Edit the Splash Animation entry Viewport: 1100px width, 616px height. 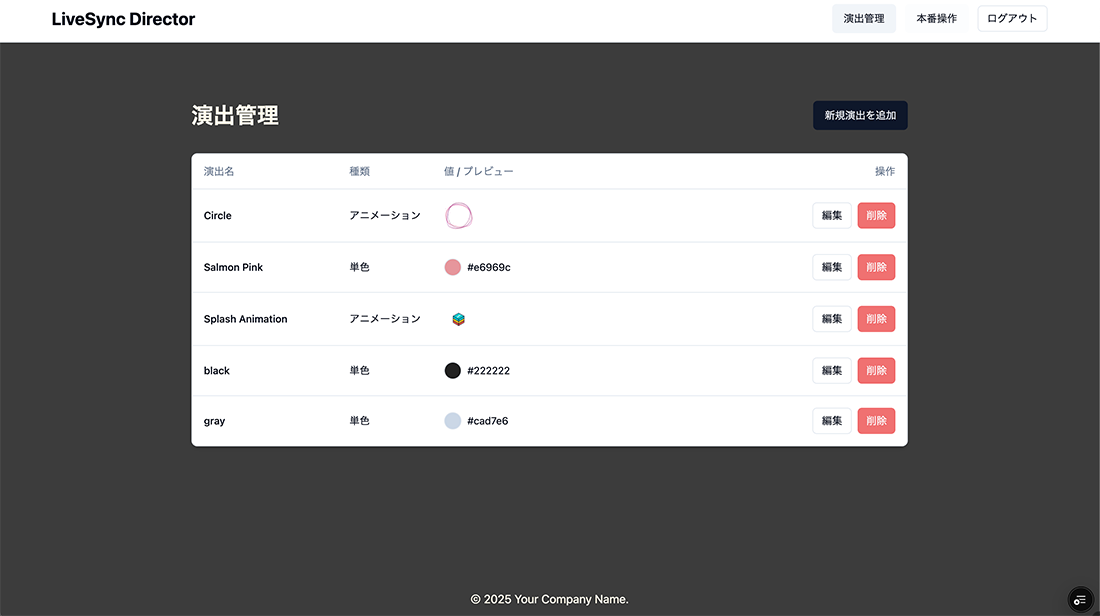pyautogui.click(x=831, y=319)
